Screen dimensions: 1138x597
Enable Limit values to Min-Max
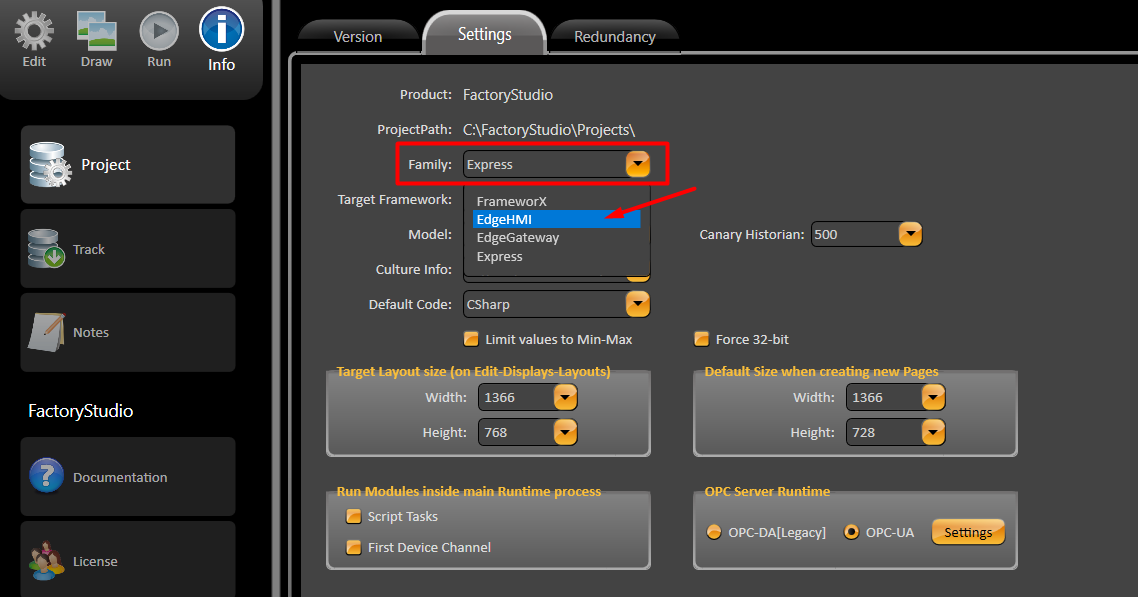point(472,339)
